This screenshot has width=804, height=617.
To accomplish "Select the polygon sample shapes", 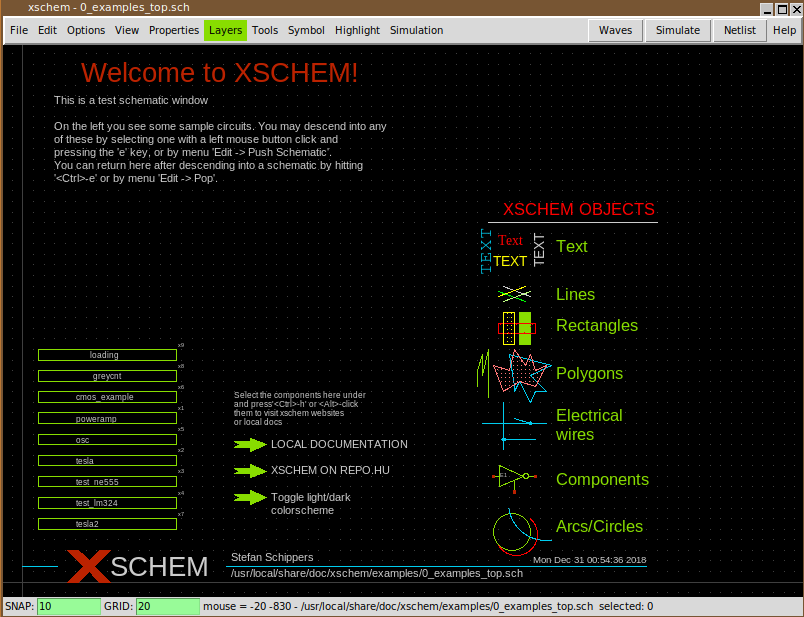I will (x=514, y=373).
